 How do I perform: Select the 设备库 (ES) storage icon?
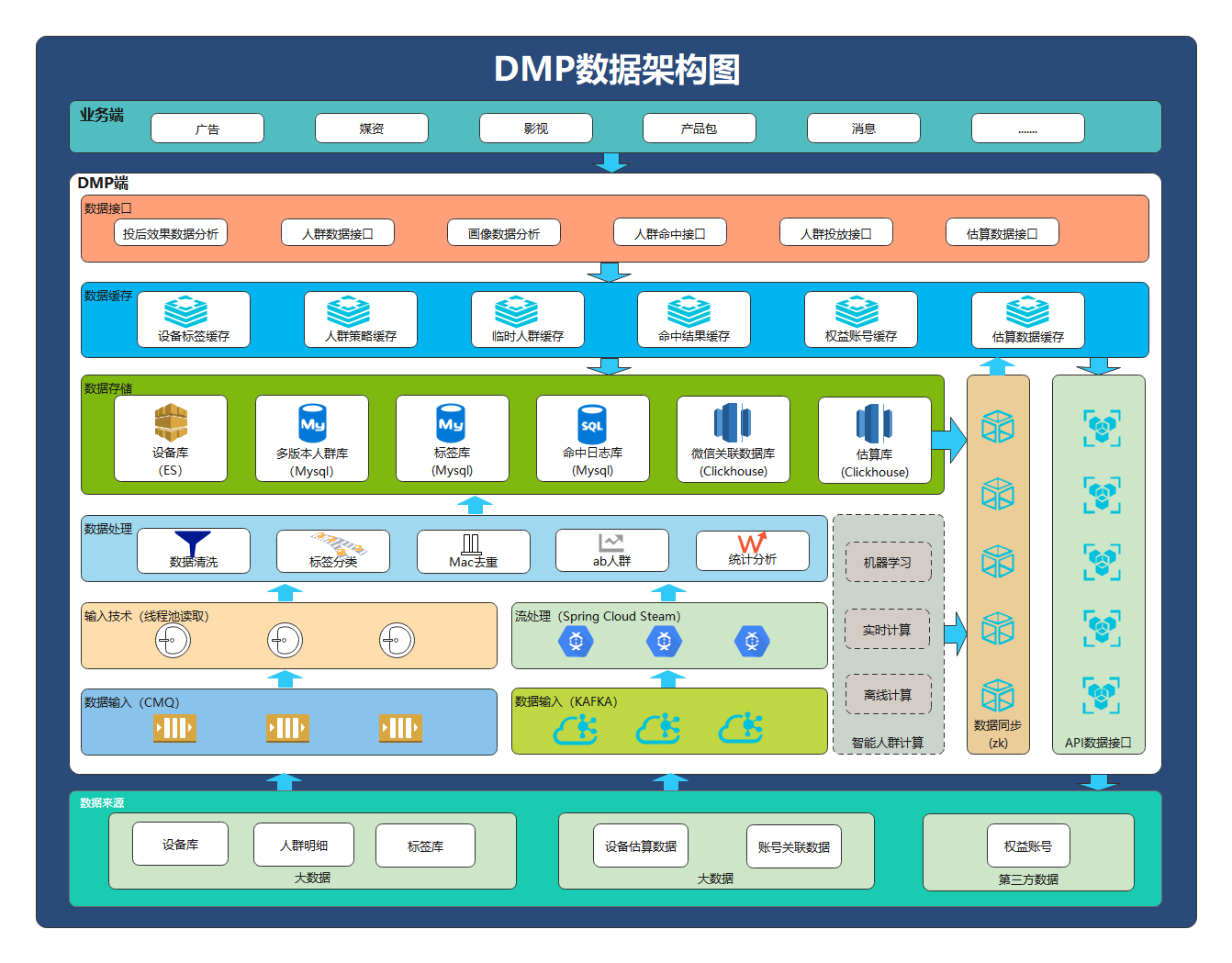pos(171,422)
